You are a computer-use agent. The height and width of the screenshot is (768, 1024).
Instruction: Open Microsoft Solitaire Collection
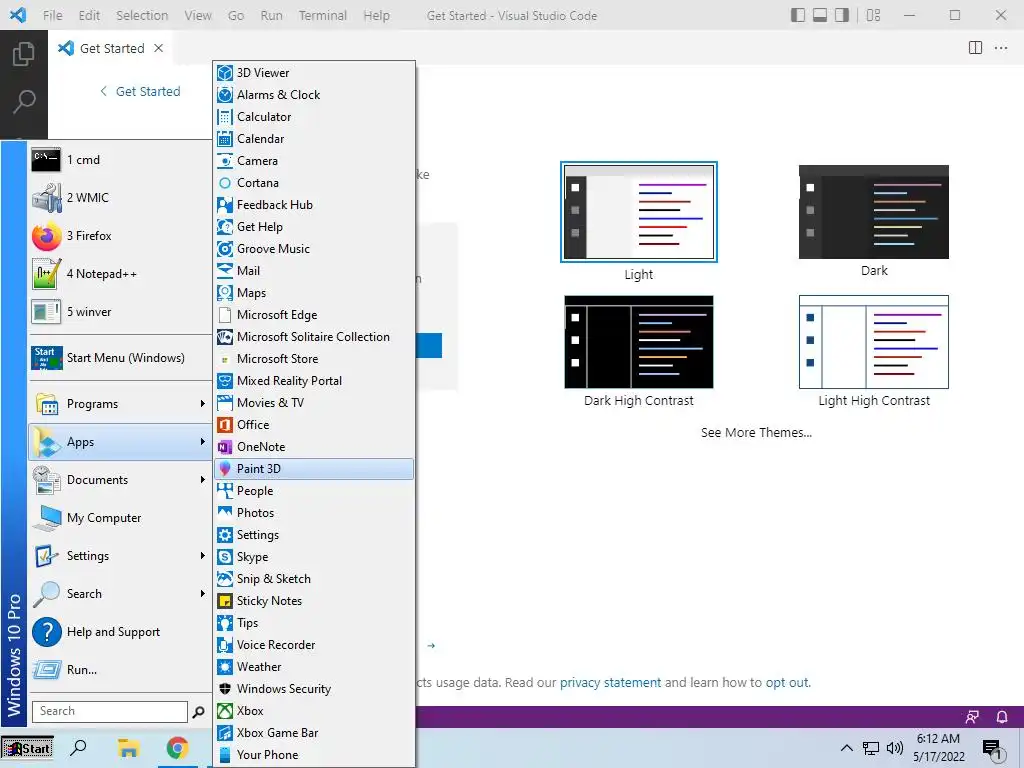314,336
